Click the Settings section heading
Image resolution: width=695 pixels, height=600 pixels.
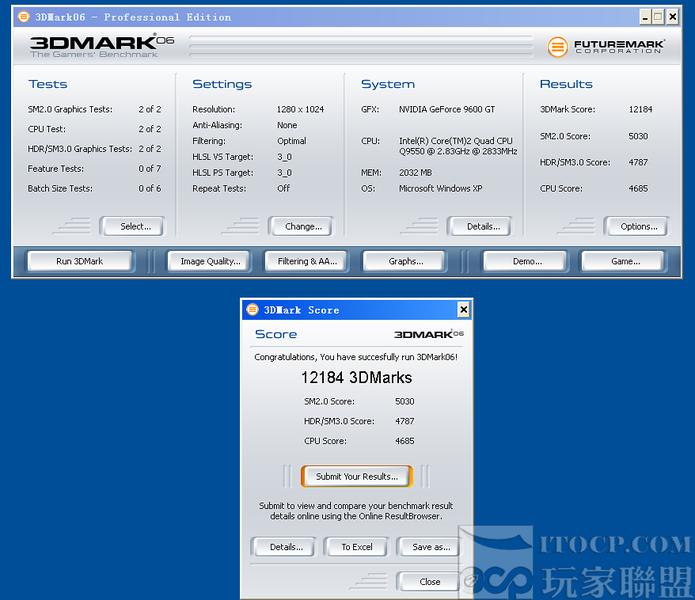(222, 84)
